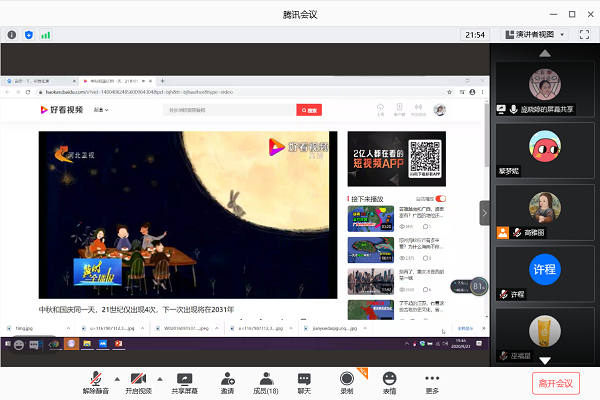The width and height of the screenshot is (600, 400).
Task: Toggle the autoplay switch beside 接下来播放
Action: tap(441, 199)
